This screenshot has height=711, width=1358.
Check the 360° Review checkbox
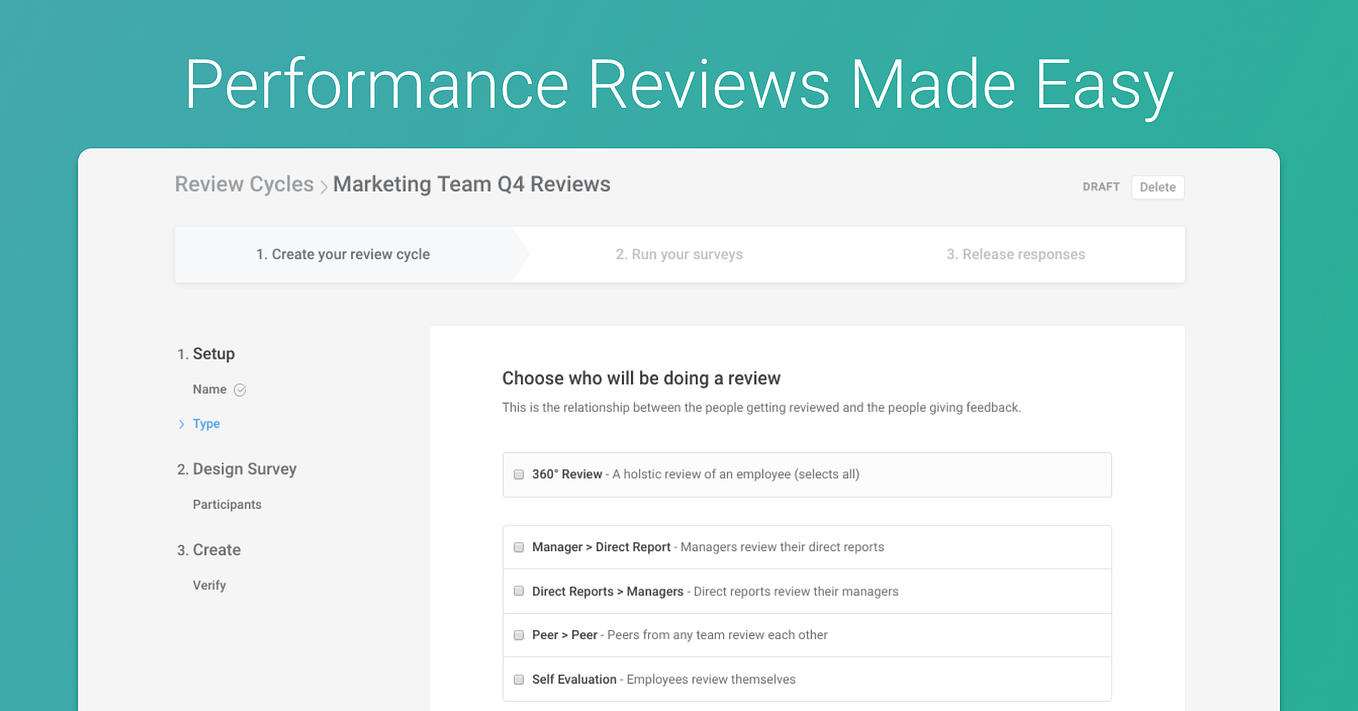pos(518,475)
